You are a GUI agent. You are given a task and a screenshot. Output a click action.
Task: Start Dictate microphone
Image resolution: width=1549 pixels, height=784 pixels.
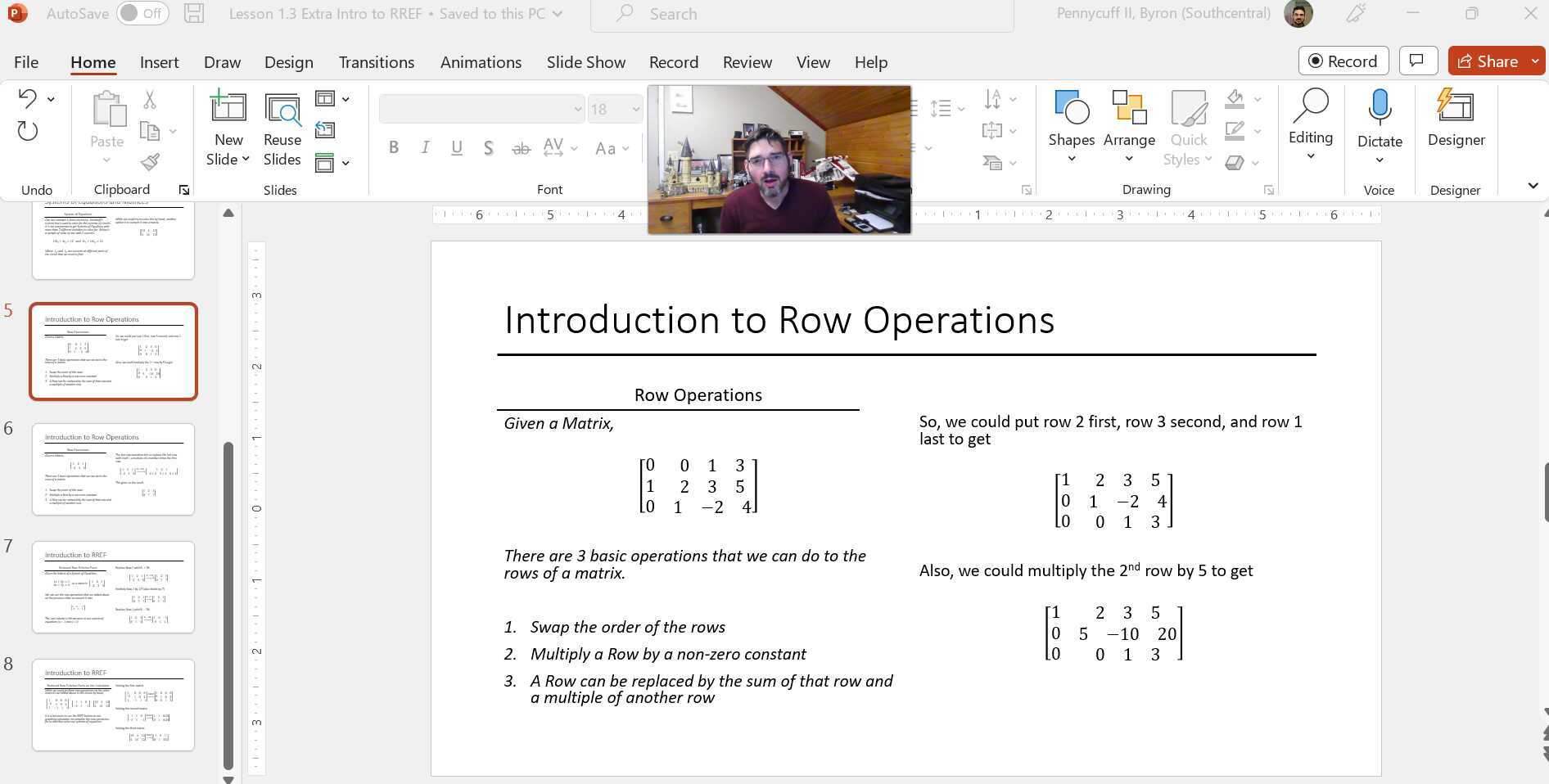(1380, 109)
